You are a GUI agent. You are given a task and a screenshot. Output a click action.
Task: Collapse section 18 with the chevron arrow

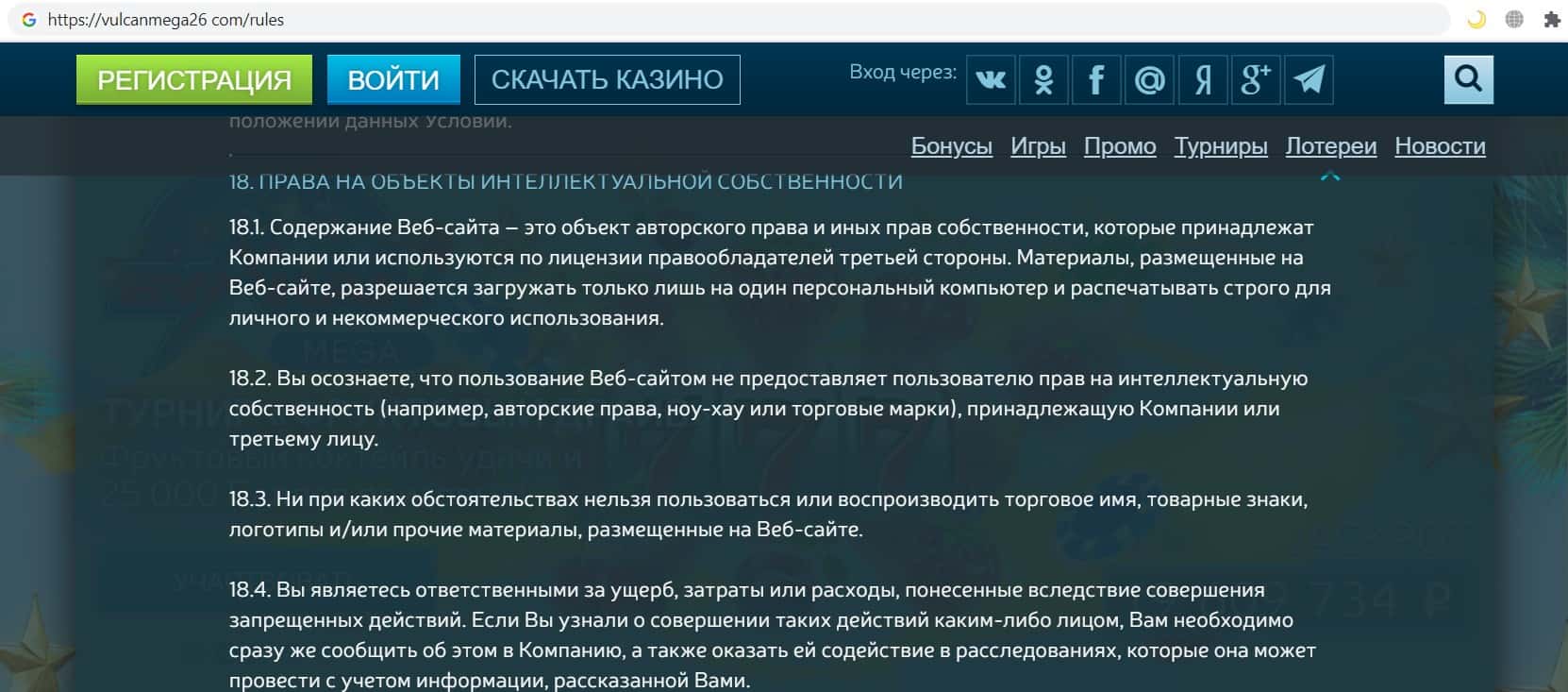[x=1330, y=177]
